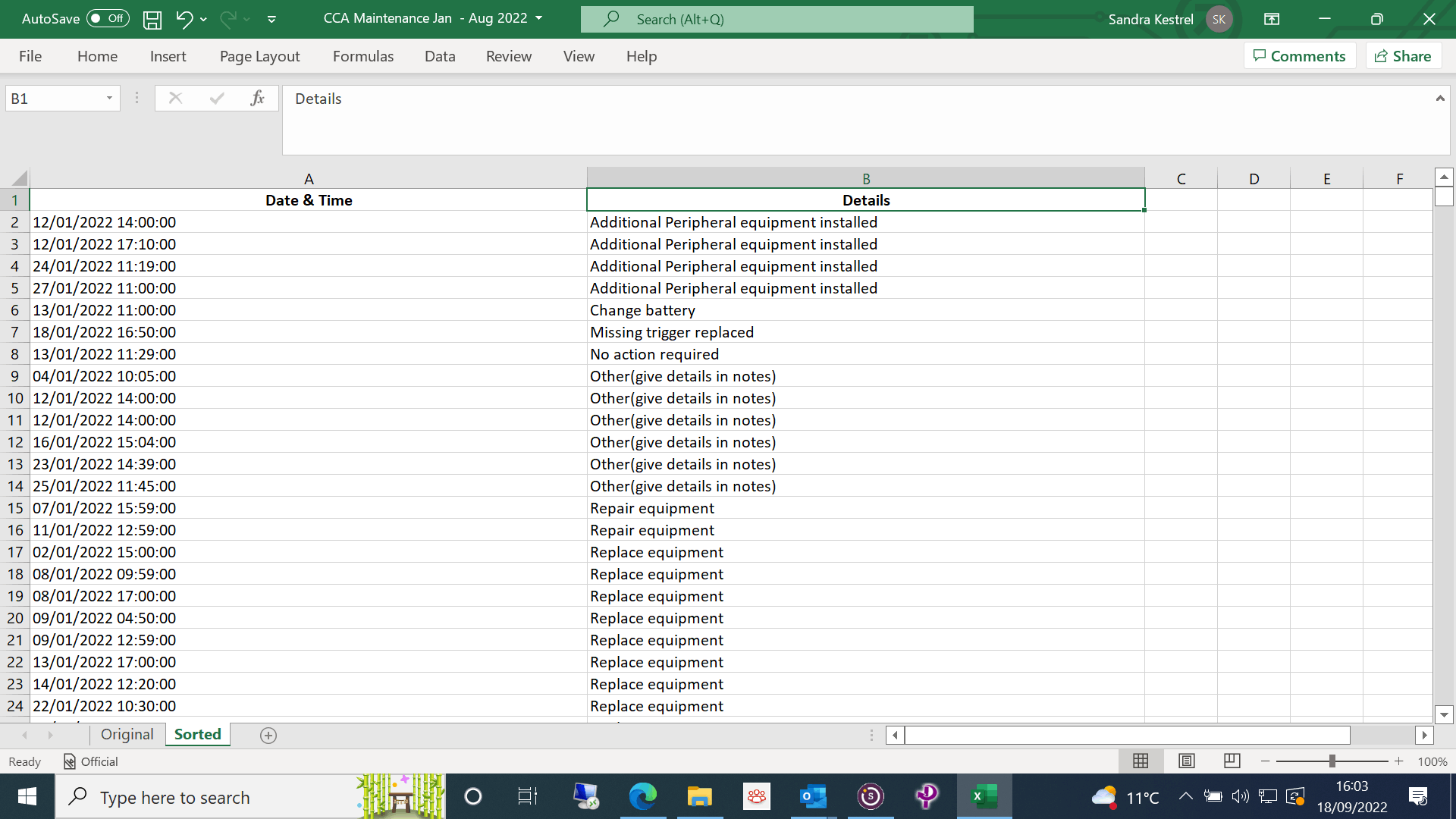Open Microsoft Edge from taskbar
The height and width of the screenshot is (819, 1456).
(642, 796)
